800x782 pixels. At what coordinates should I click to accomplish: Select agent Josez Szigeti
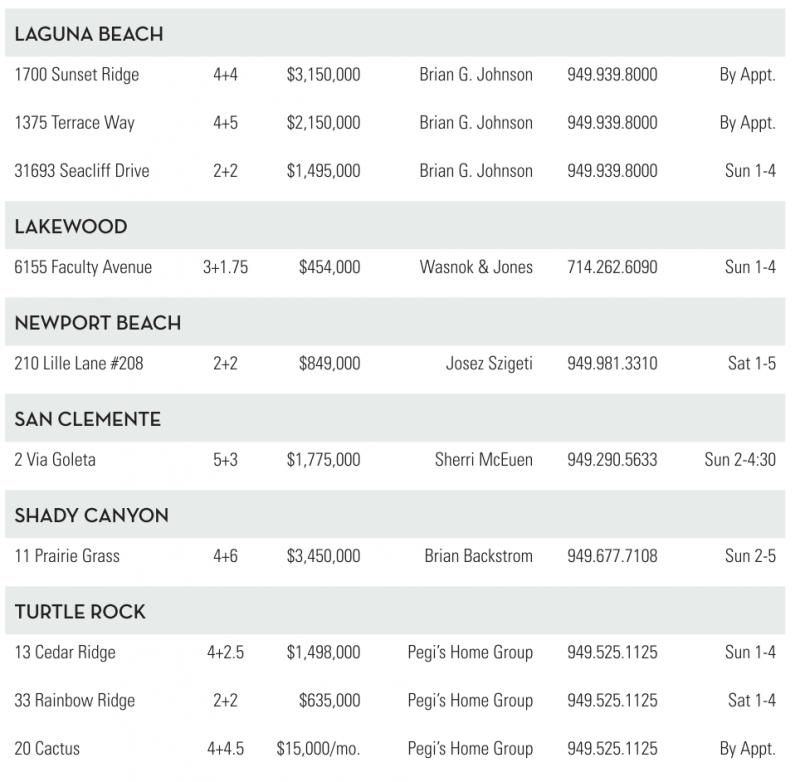pos(489,364)
